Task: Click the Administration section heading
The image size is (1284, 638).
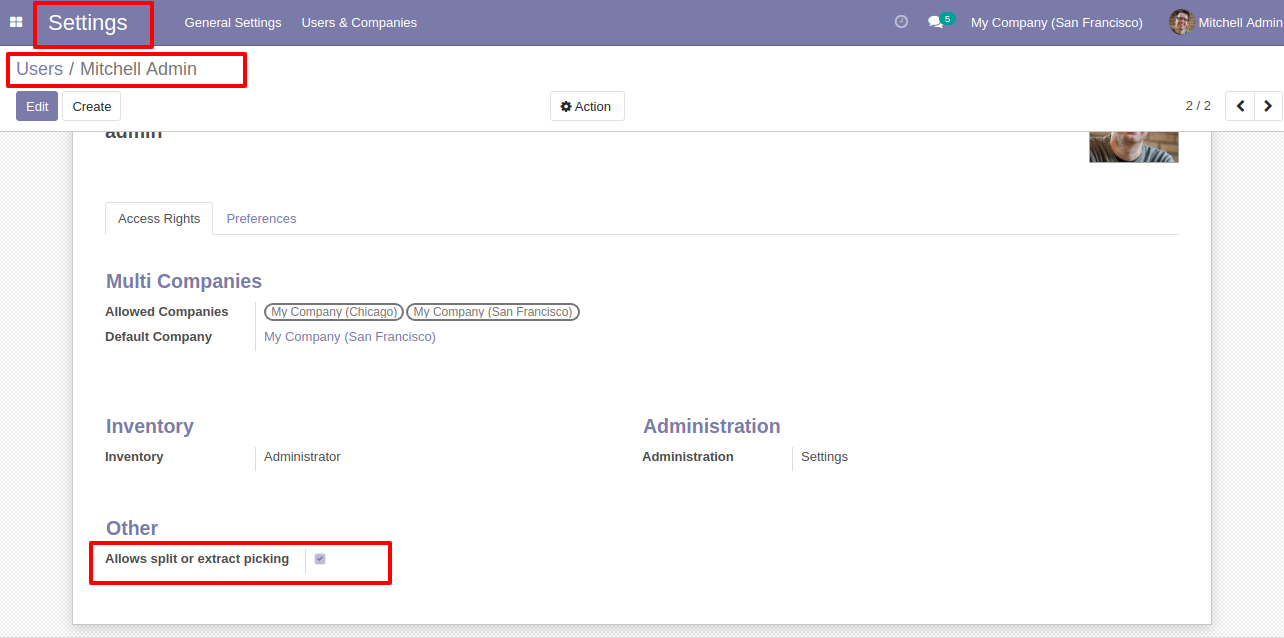Action: coord(712,426)
